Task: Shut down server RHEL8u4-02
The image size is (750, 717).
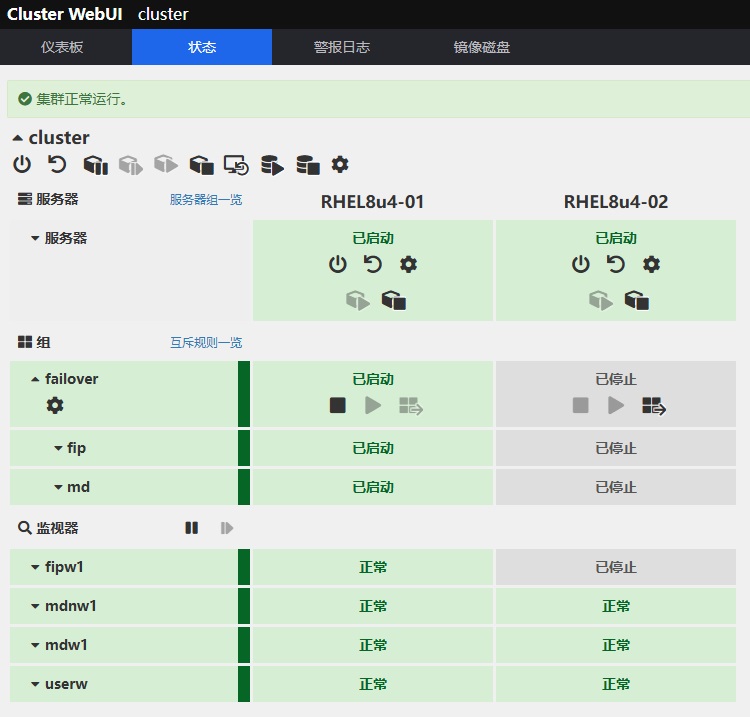Action: tap(581, 264)
